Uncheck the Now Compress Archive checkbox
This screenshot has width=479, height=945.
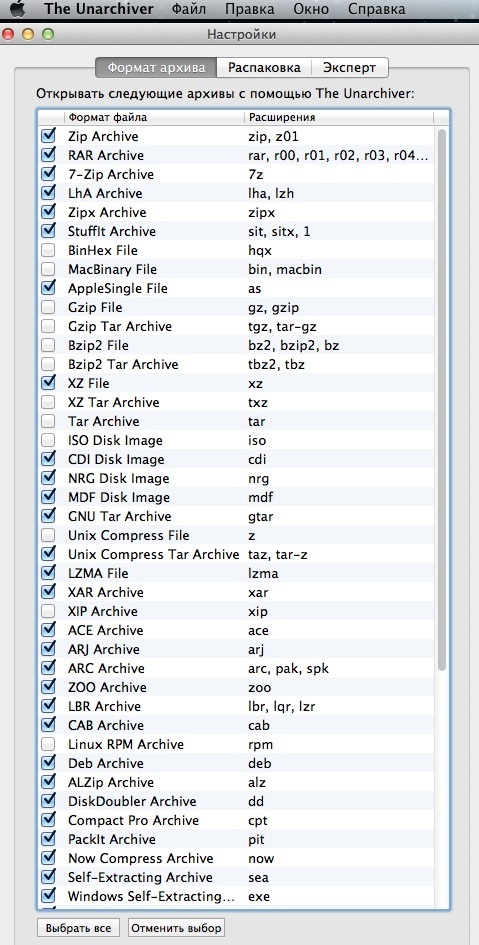[48, 858]
